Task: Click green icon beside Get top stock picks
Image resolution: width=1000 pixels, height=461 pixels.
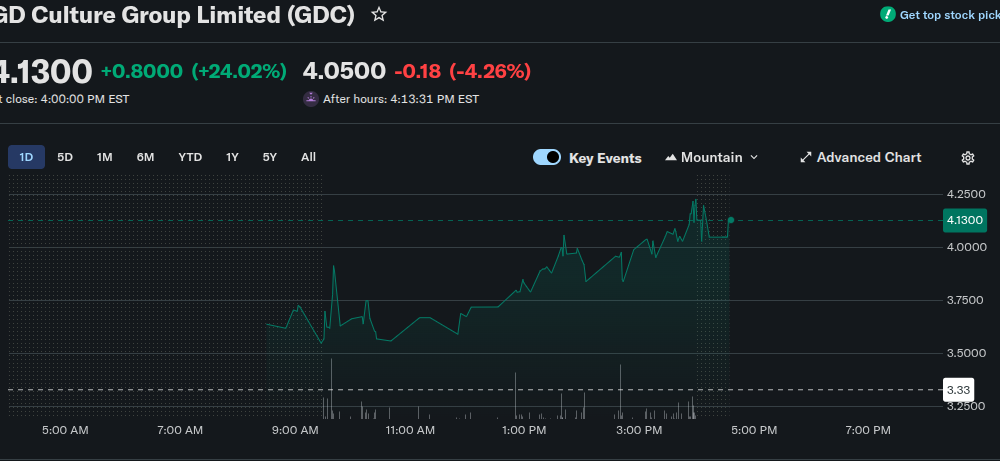Action: pos(887,15)
